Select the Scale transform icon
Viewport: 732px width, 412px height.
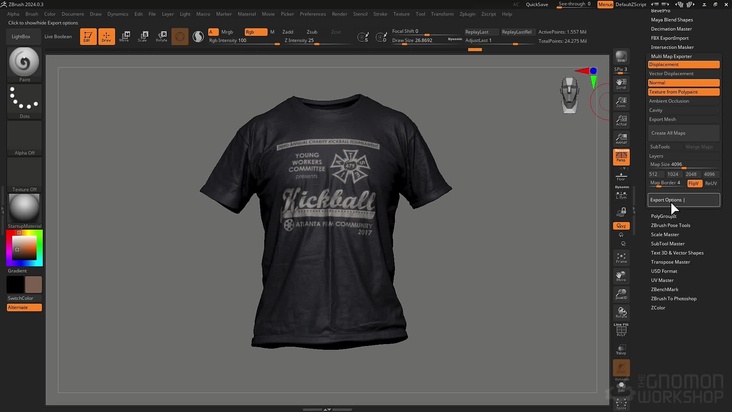pos(143,36)
